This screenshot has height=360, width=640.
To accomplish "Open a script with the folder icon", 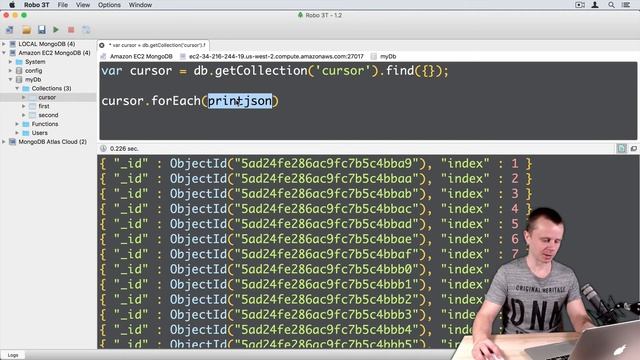I will [27, 30].
